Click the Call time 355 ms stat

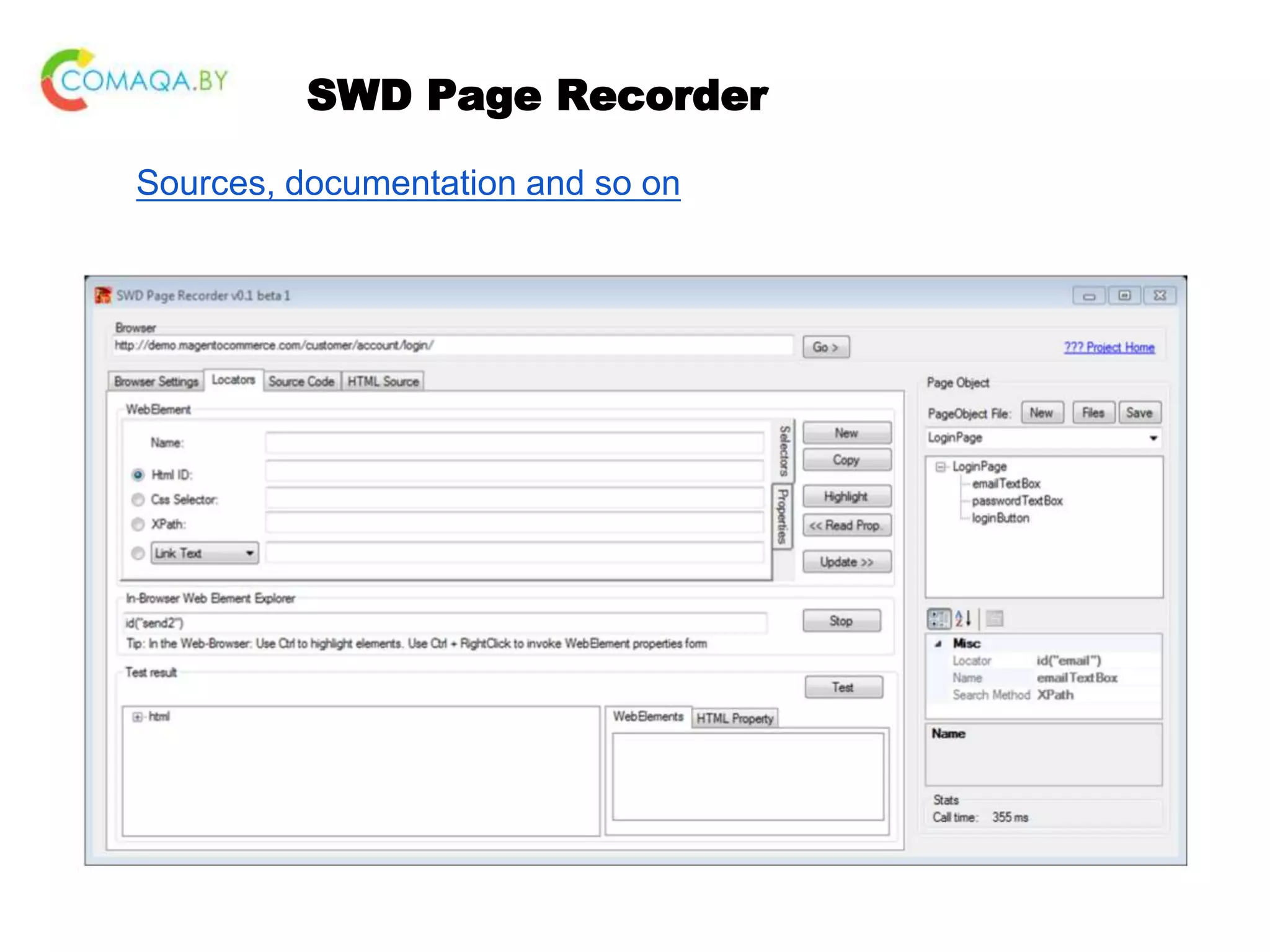[980, 818]
